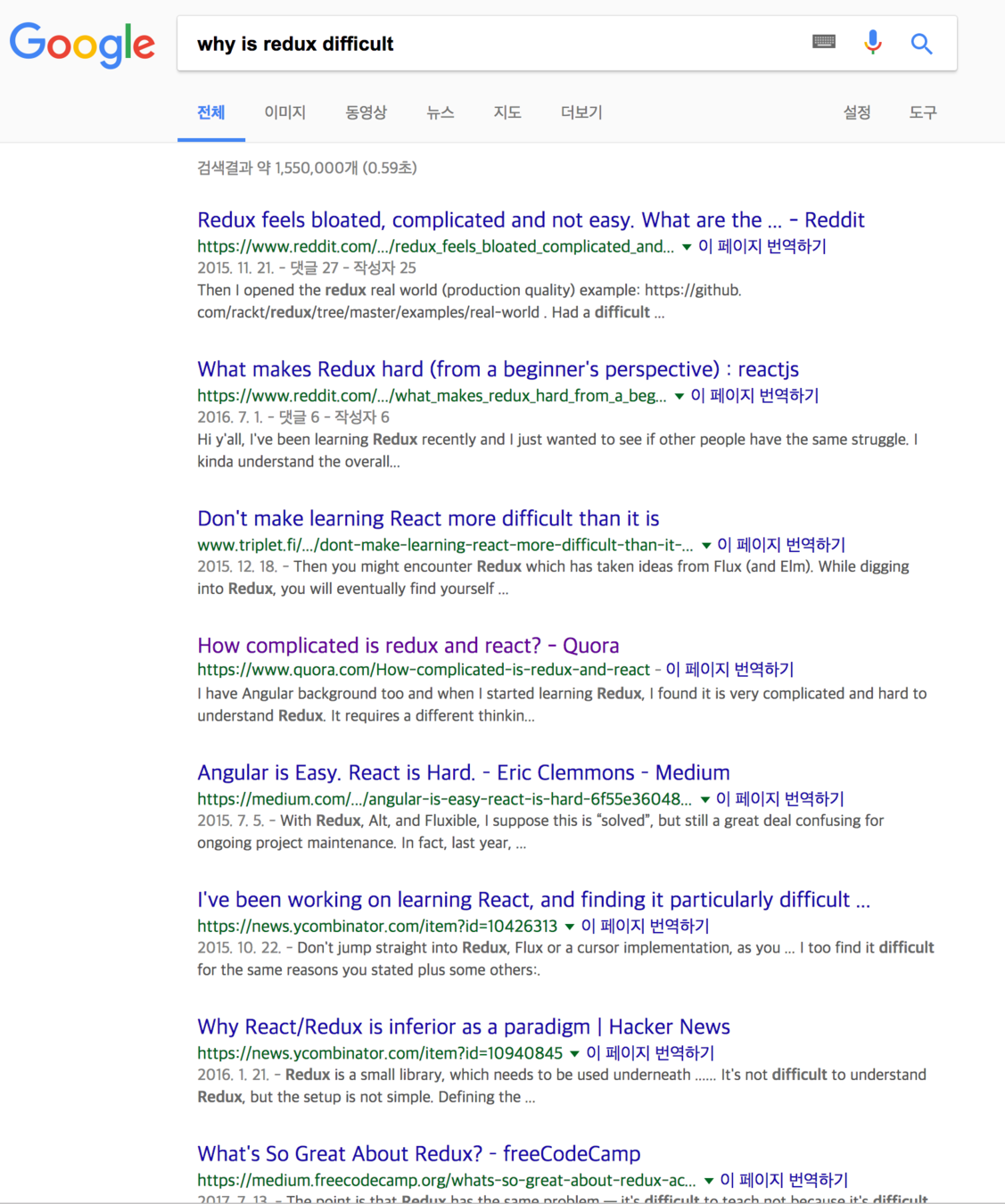Viewport: 1005px width, 1204px height.
Task: Open the 지도 tab
Action: click(x=507, y=112)
